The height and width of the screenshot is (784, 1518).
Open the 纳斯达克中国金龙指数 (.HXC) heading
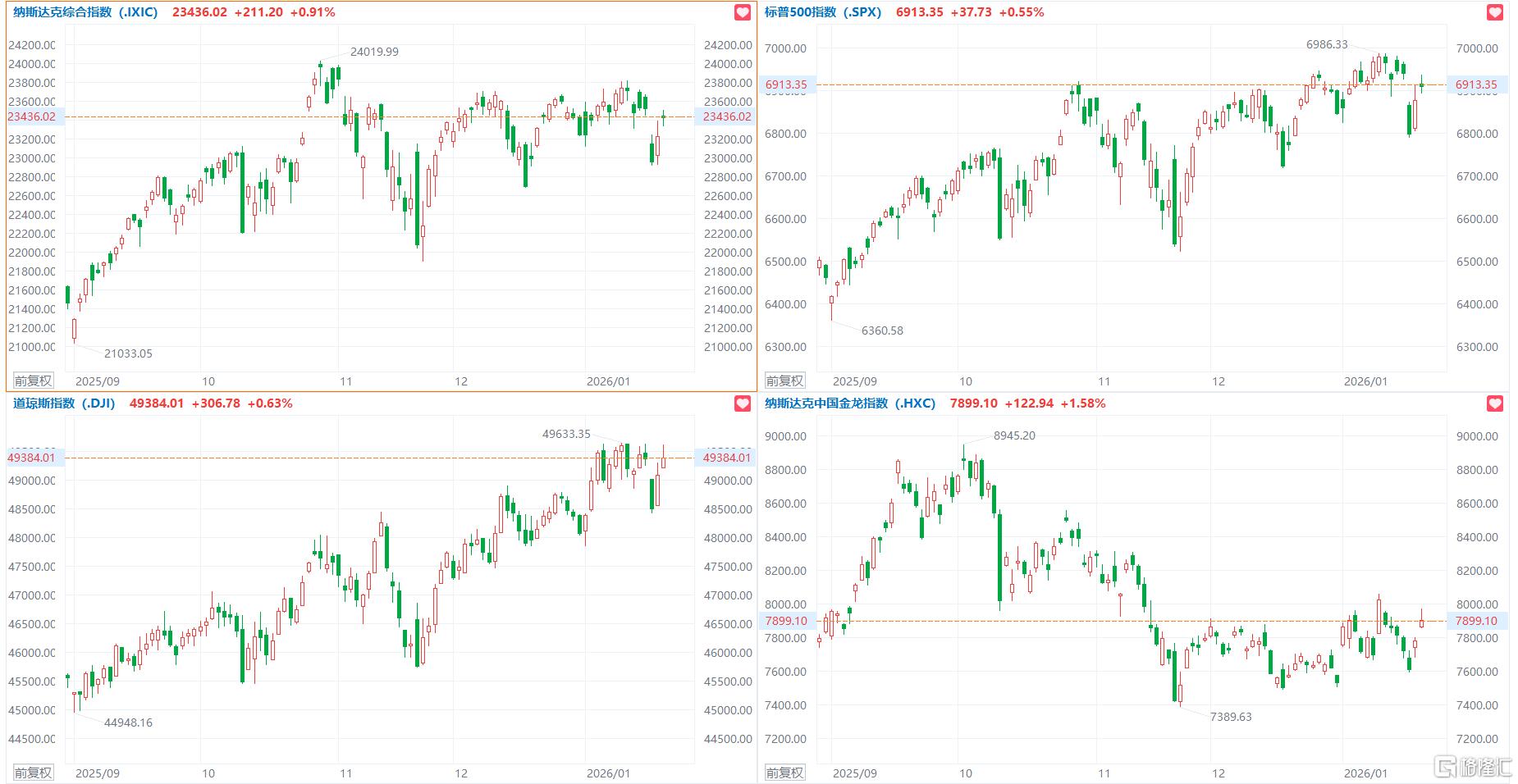pos(850,403)
